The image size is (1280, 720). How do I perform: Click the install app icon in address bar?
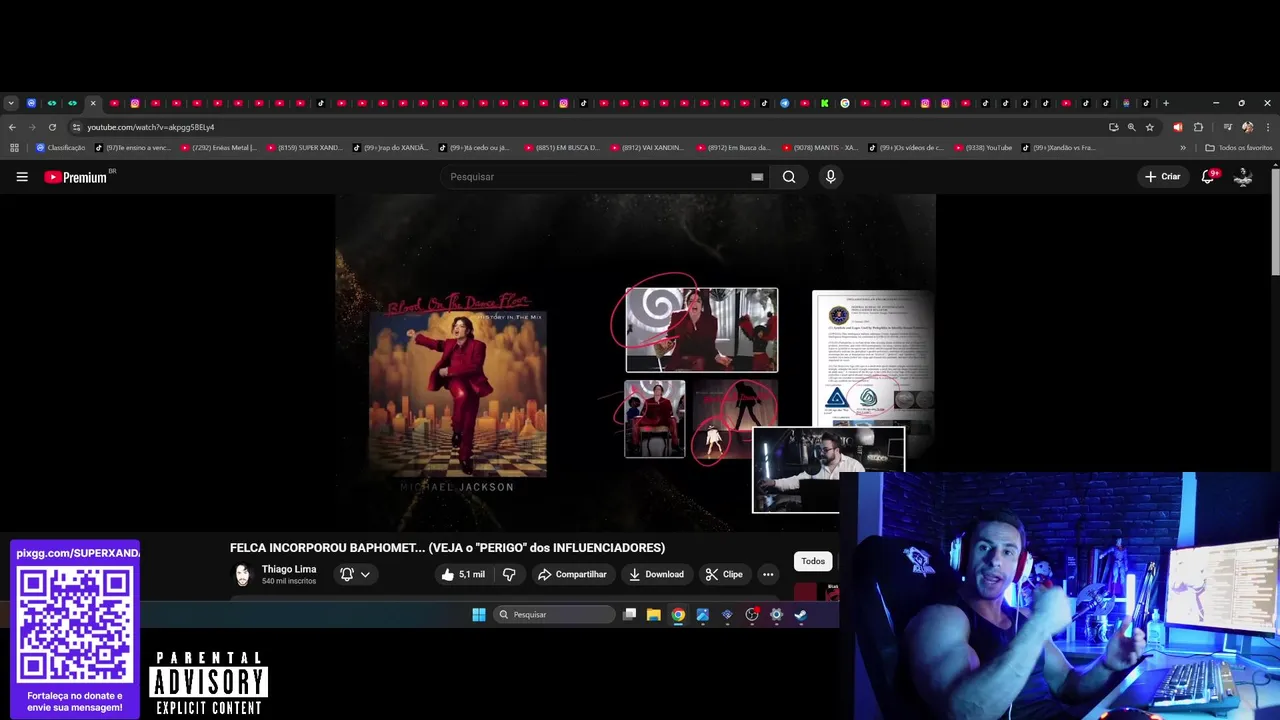coord(1113,127)
